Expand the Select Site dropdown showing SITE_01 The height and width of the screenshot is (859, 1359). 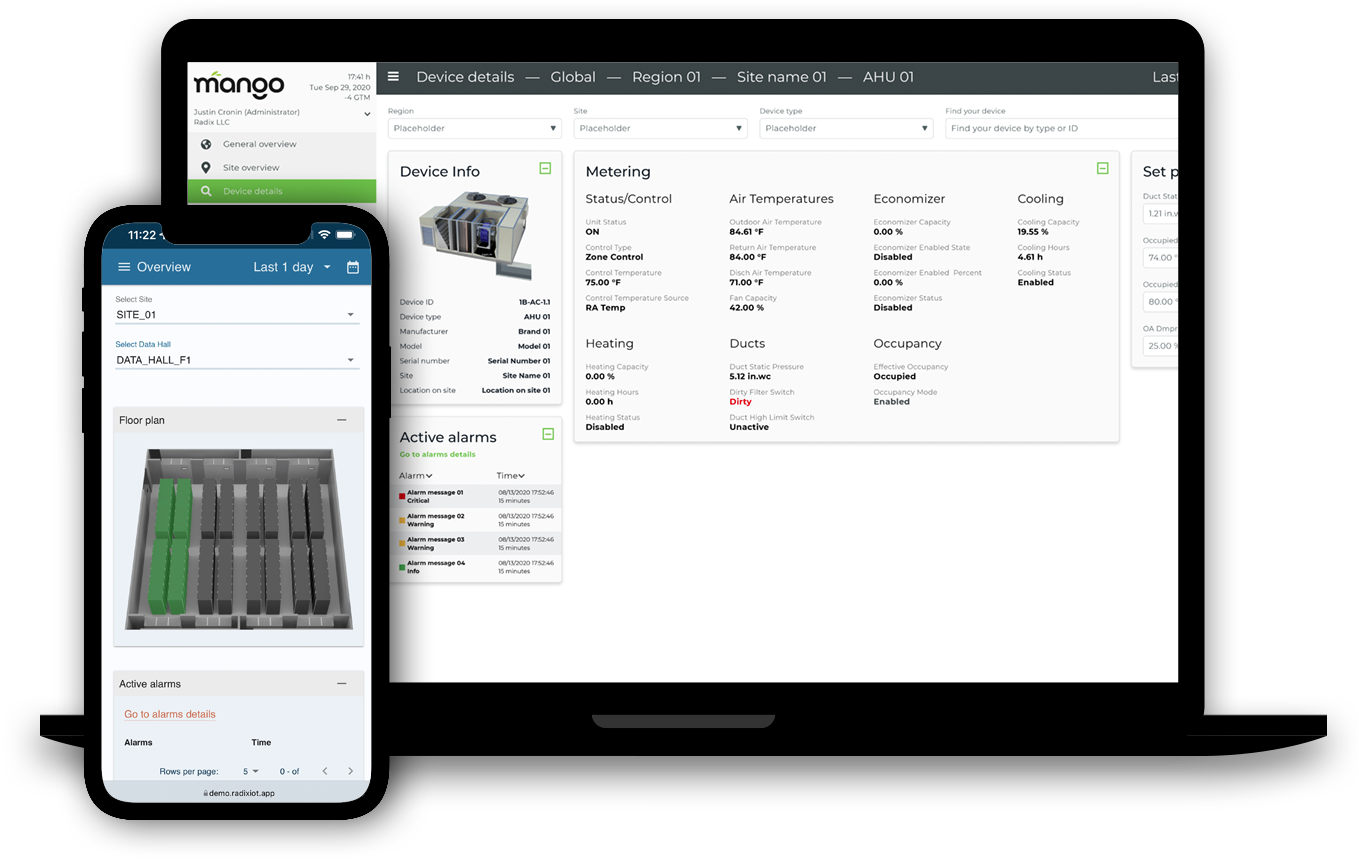(x=236, y=315)
